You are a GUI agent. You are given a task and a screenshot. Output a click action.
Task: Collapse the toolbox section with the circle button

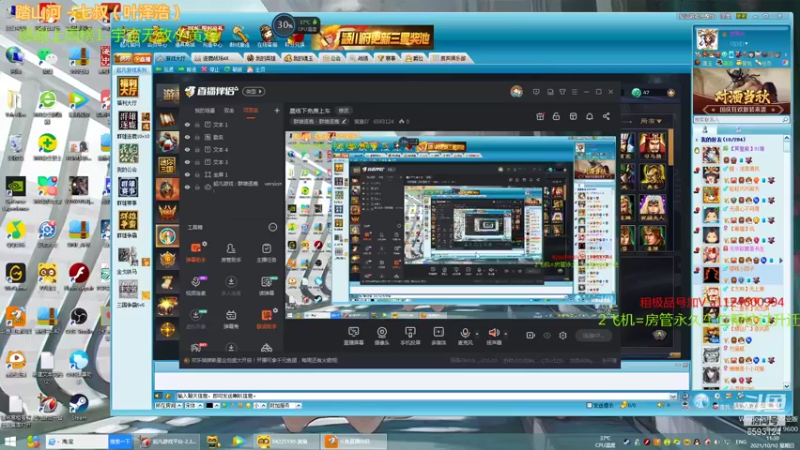(272, 227)
